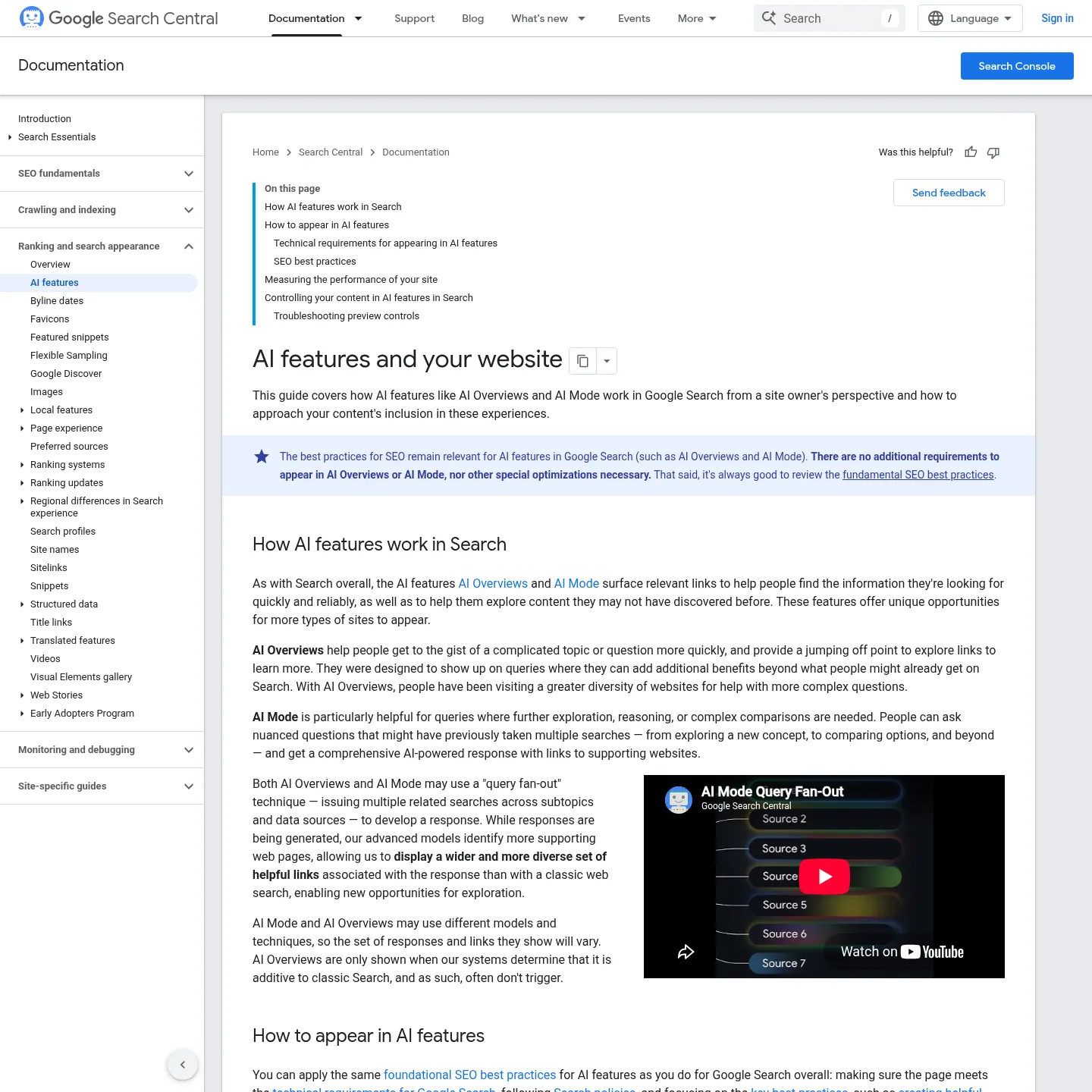Click the thumbs down not helpful icon

[993, 152]
